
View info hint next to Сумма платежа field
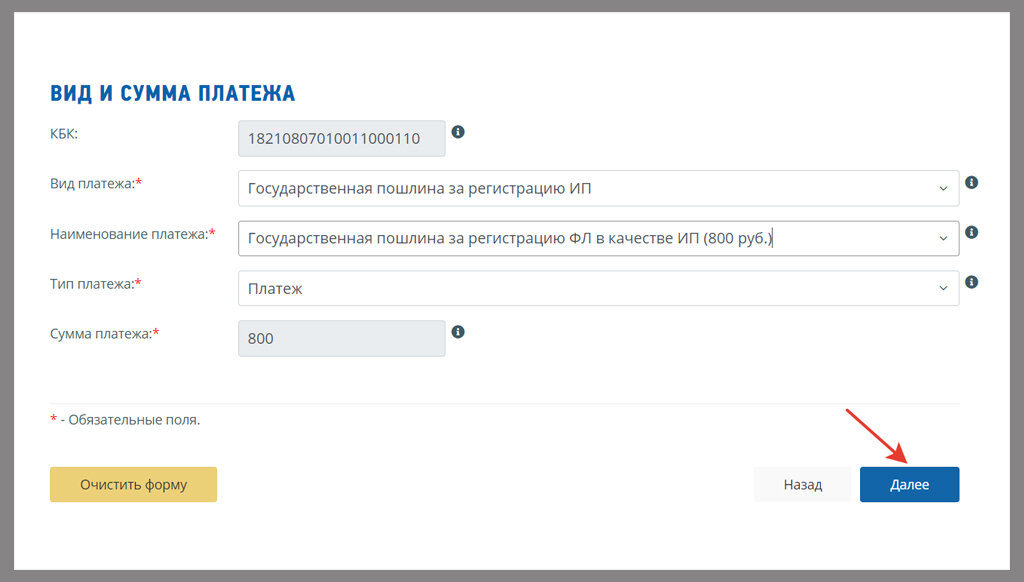(458, 332)
